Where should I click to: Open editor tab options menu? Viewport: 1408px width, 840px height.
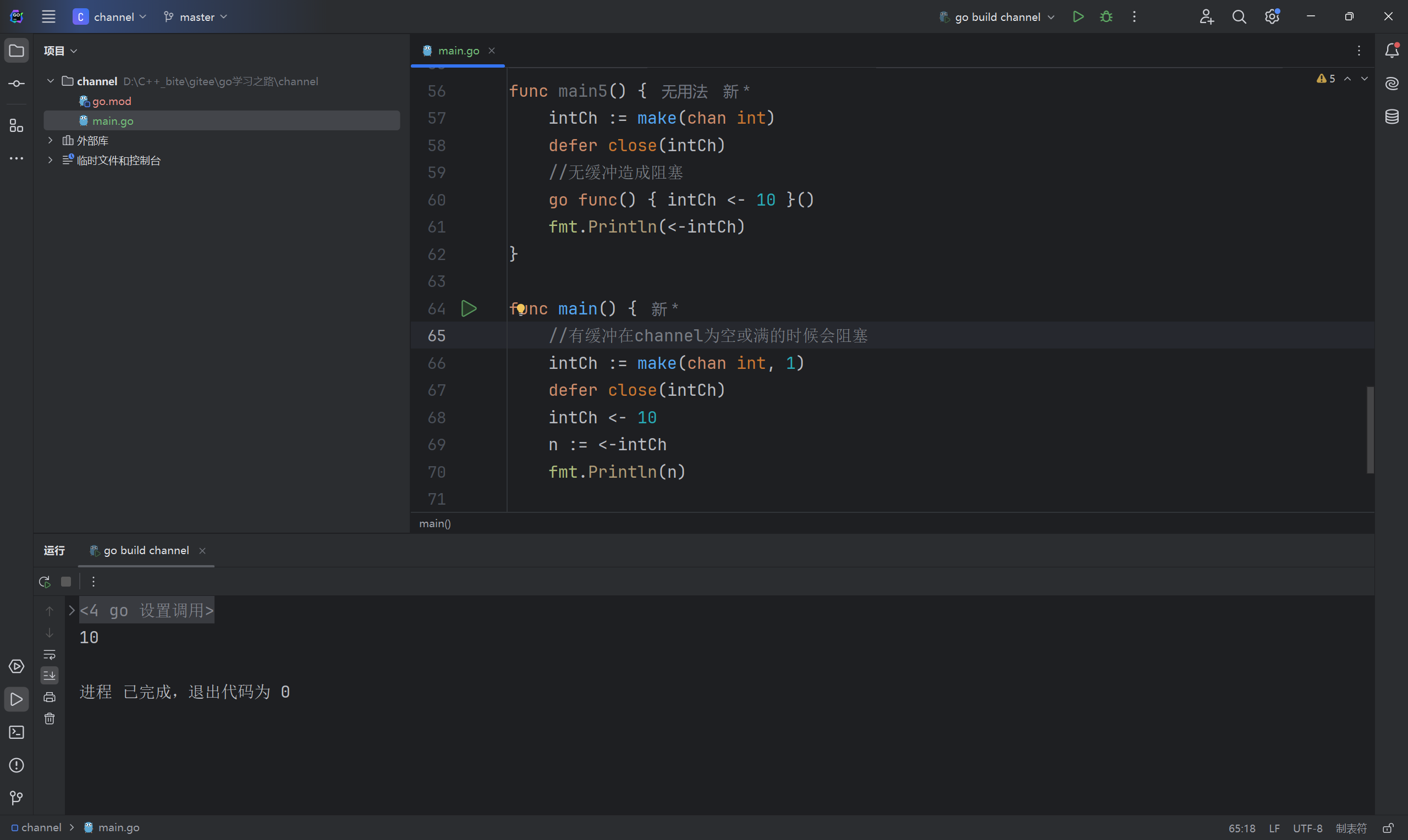(x=1358, y=51)
